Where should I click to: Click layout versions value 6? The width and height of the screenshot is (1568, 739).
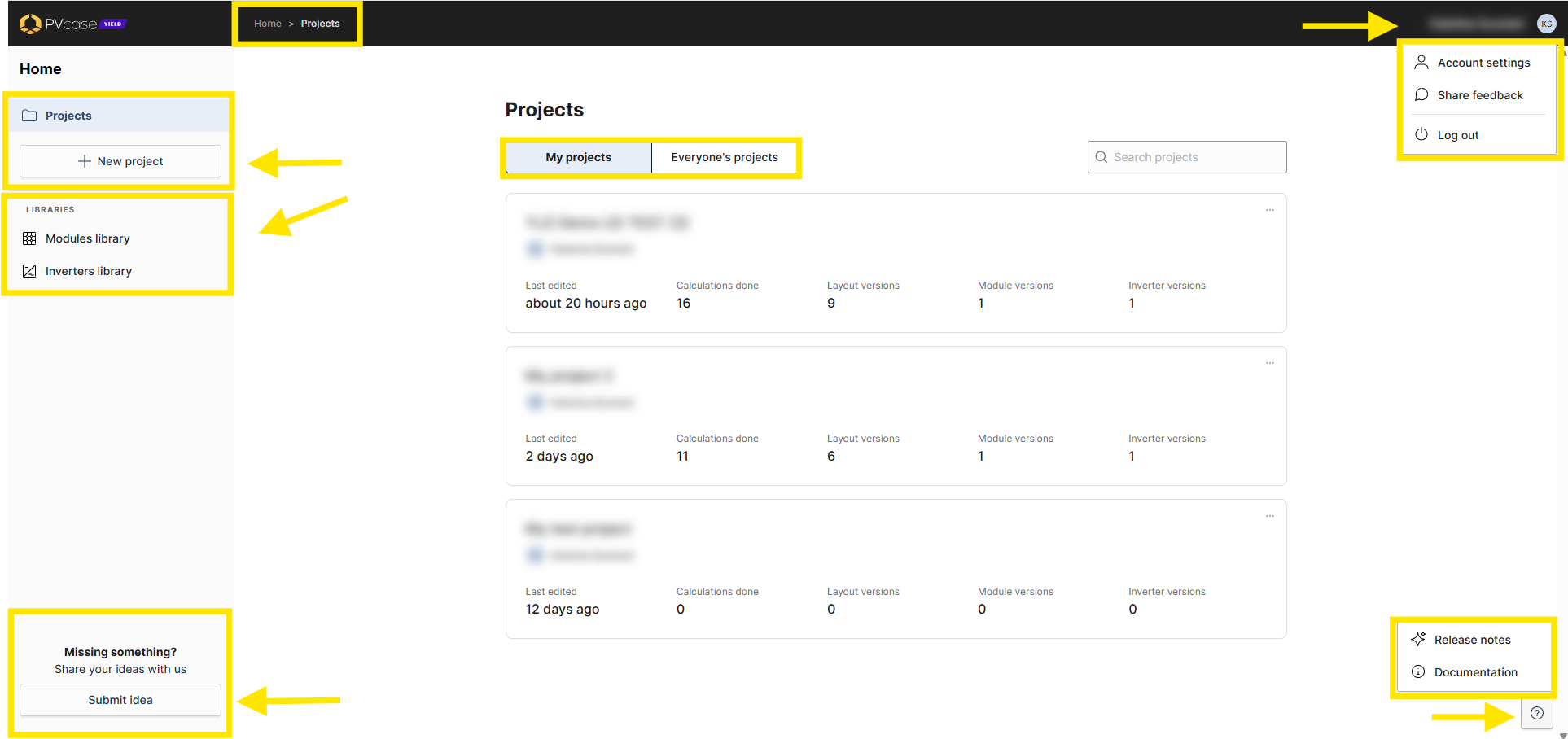pyautogui.click(x=831, y=456)
